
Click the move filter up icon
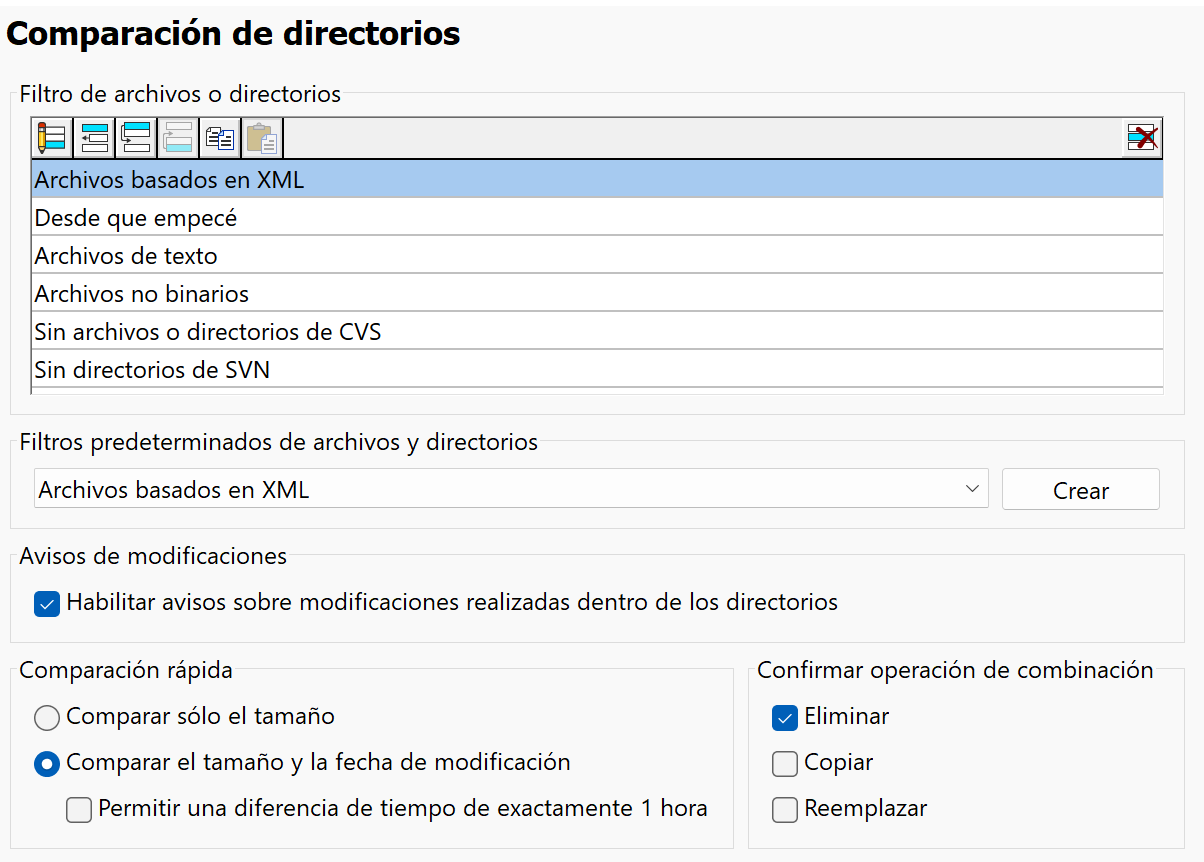click(93, 137)
